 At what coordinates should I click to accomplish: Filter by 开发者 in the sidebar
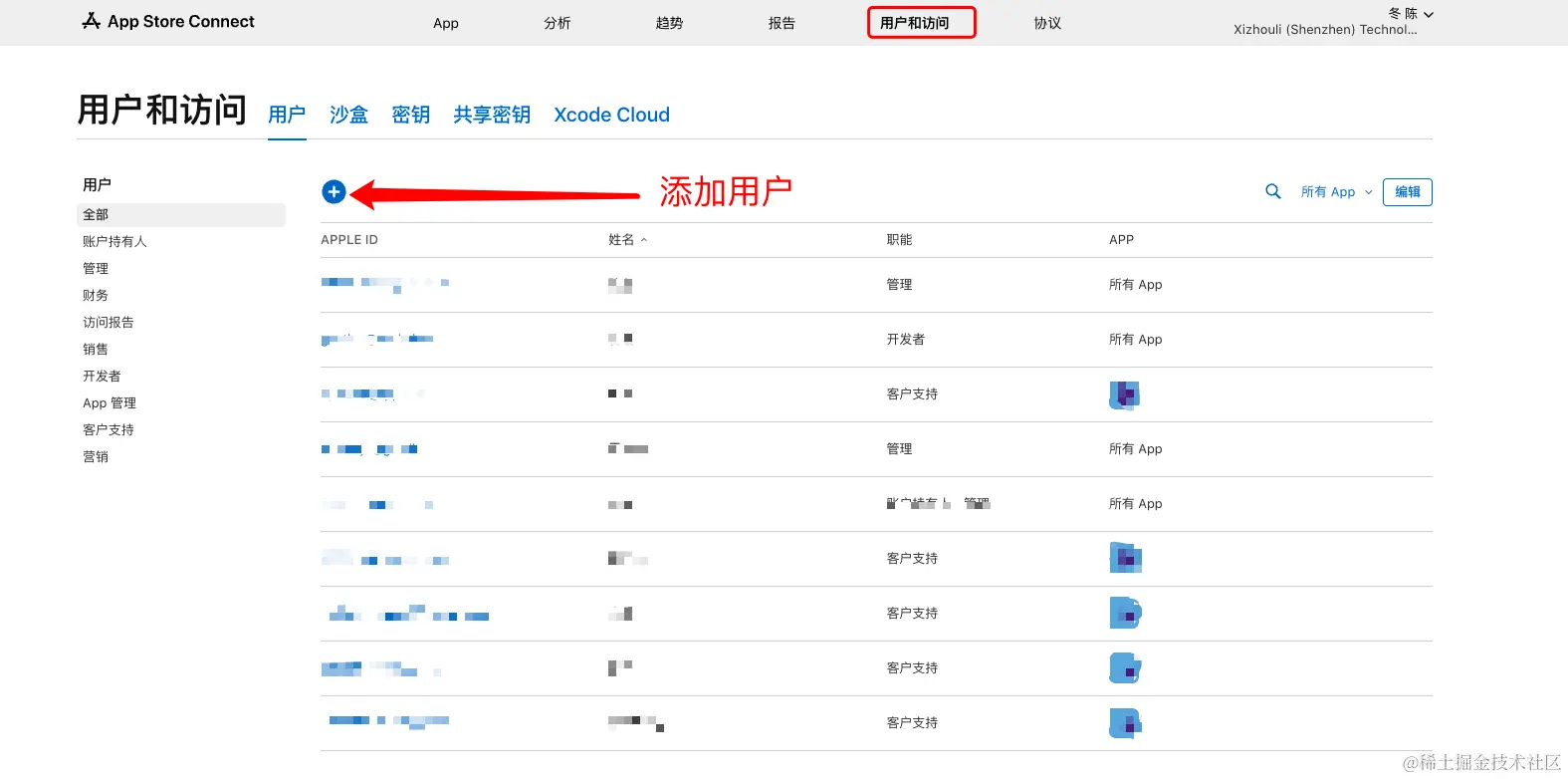tap(102, 377)
